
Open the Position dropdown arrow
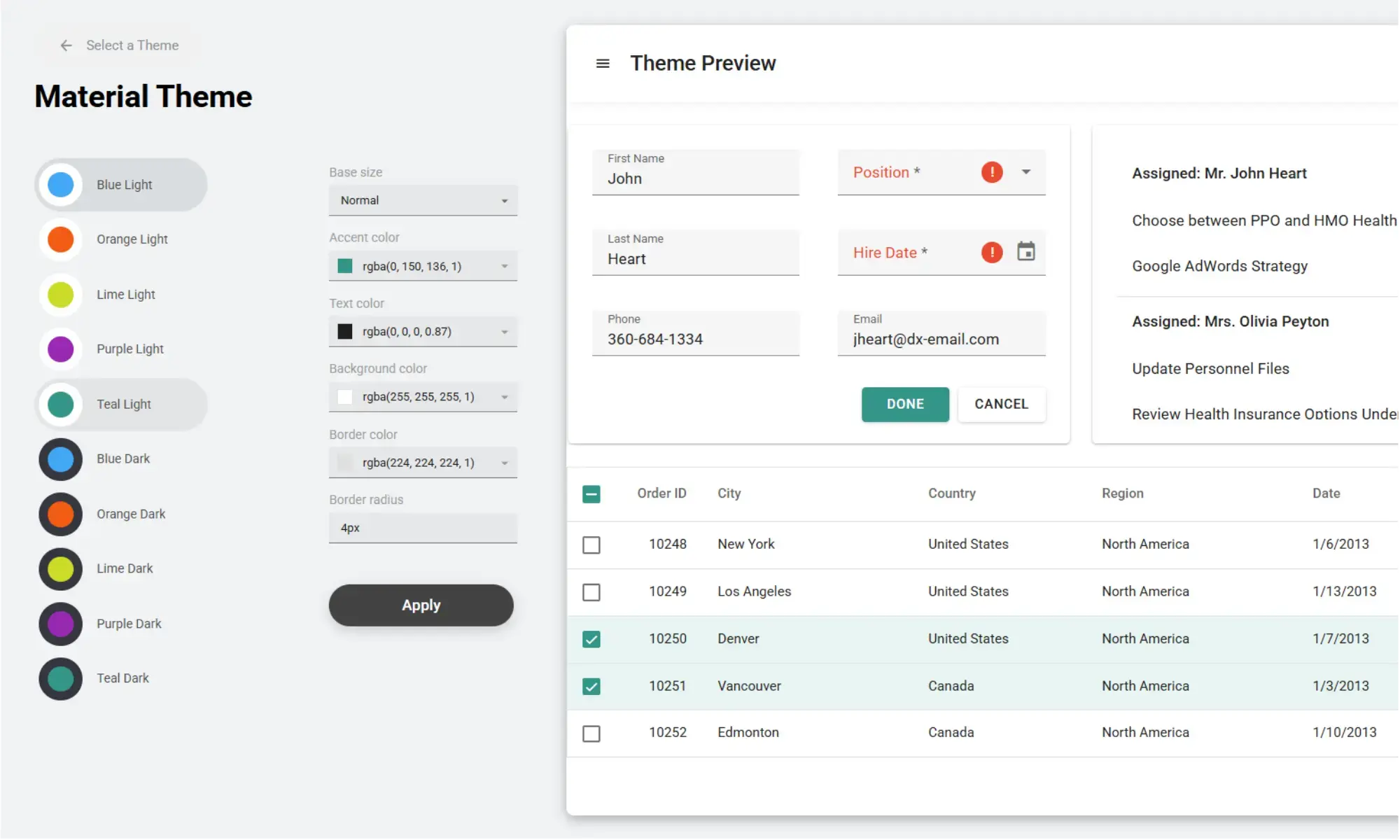pos(1025,172)
